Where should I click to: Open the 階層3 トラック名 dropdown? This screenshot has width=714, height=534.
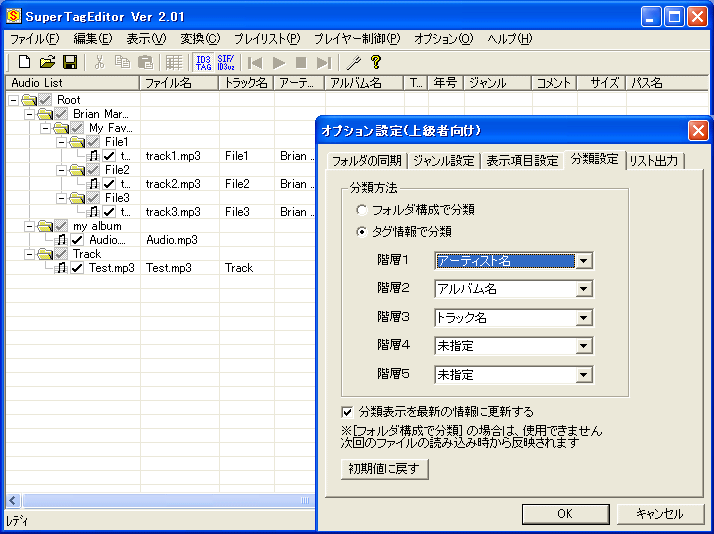point(583,318)
